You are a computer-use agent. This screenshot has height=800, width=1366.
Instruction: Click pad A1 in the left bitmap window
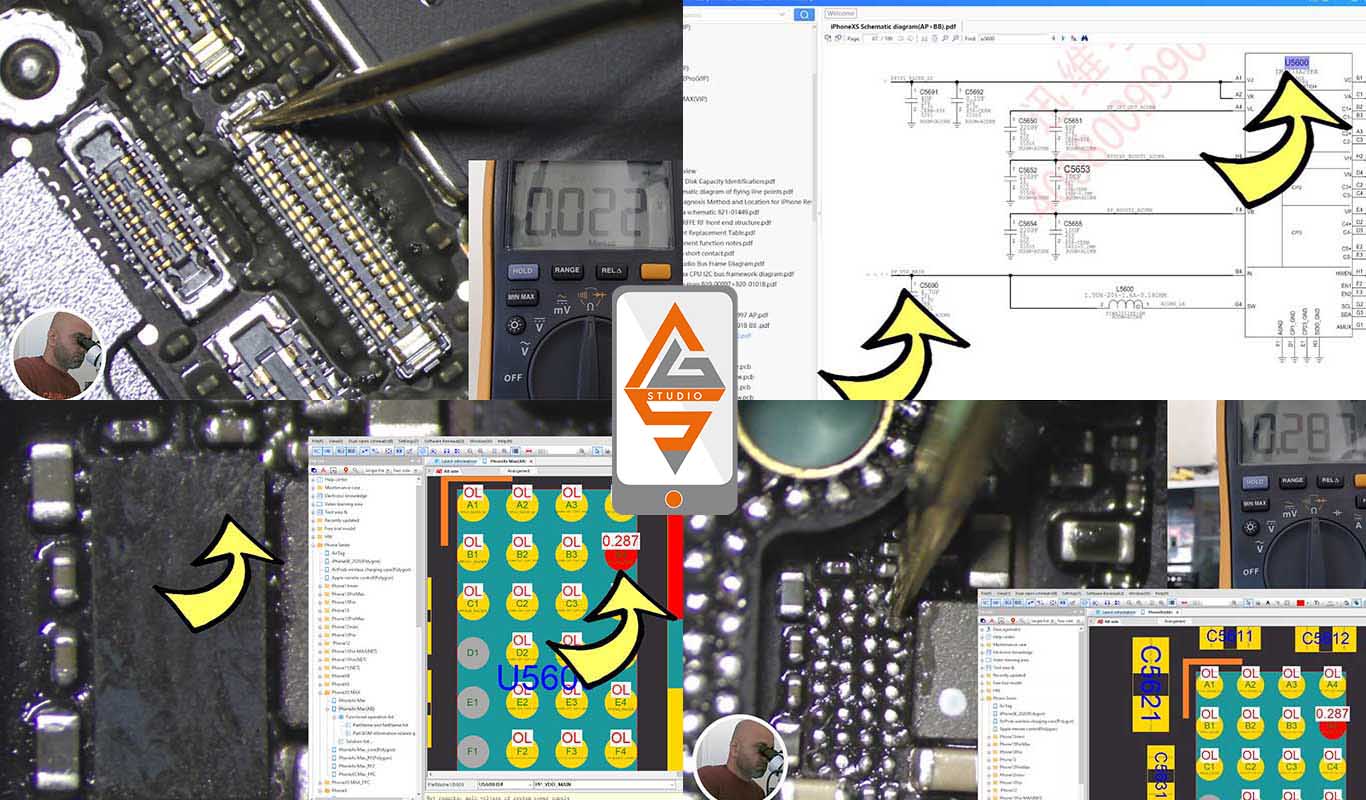coord(473,504)
